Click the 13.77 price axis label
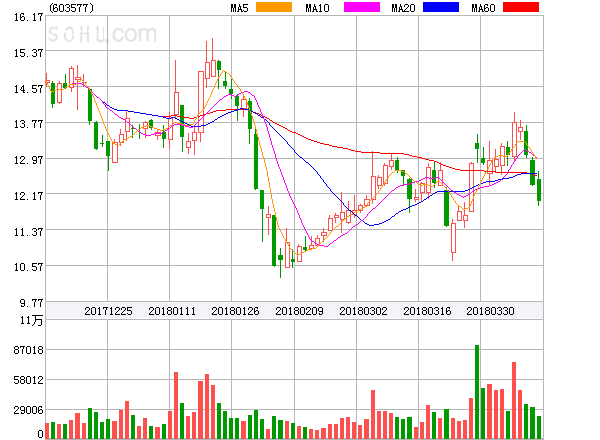The height and width of the screenshot is (440, 600). (28, 124)
